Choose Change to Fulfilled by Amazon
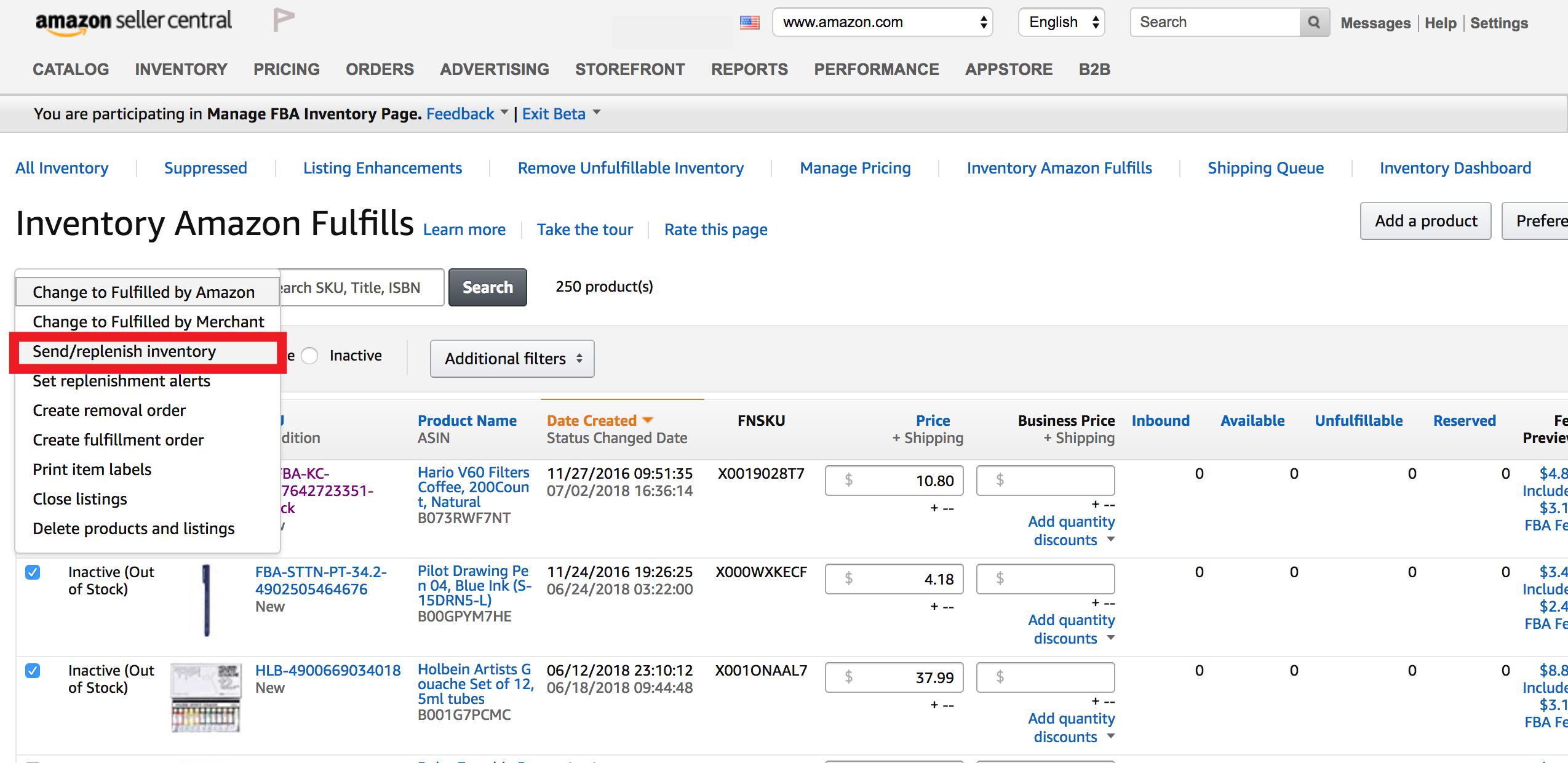Screen dimensions: 1568x763 pyautogui.click(x=148, y=292)
